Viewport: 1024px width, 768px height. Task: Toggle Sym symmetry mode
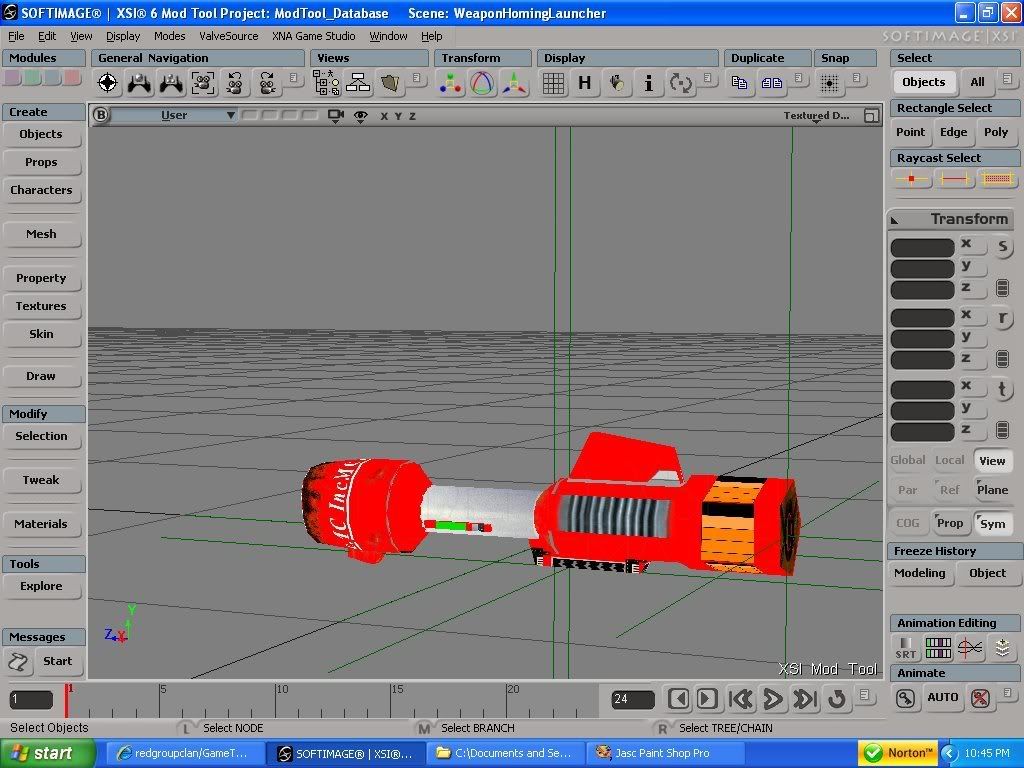click(x=992, y=523)
